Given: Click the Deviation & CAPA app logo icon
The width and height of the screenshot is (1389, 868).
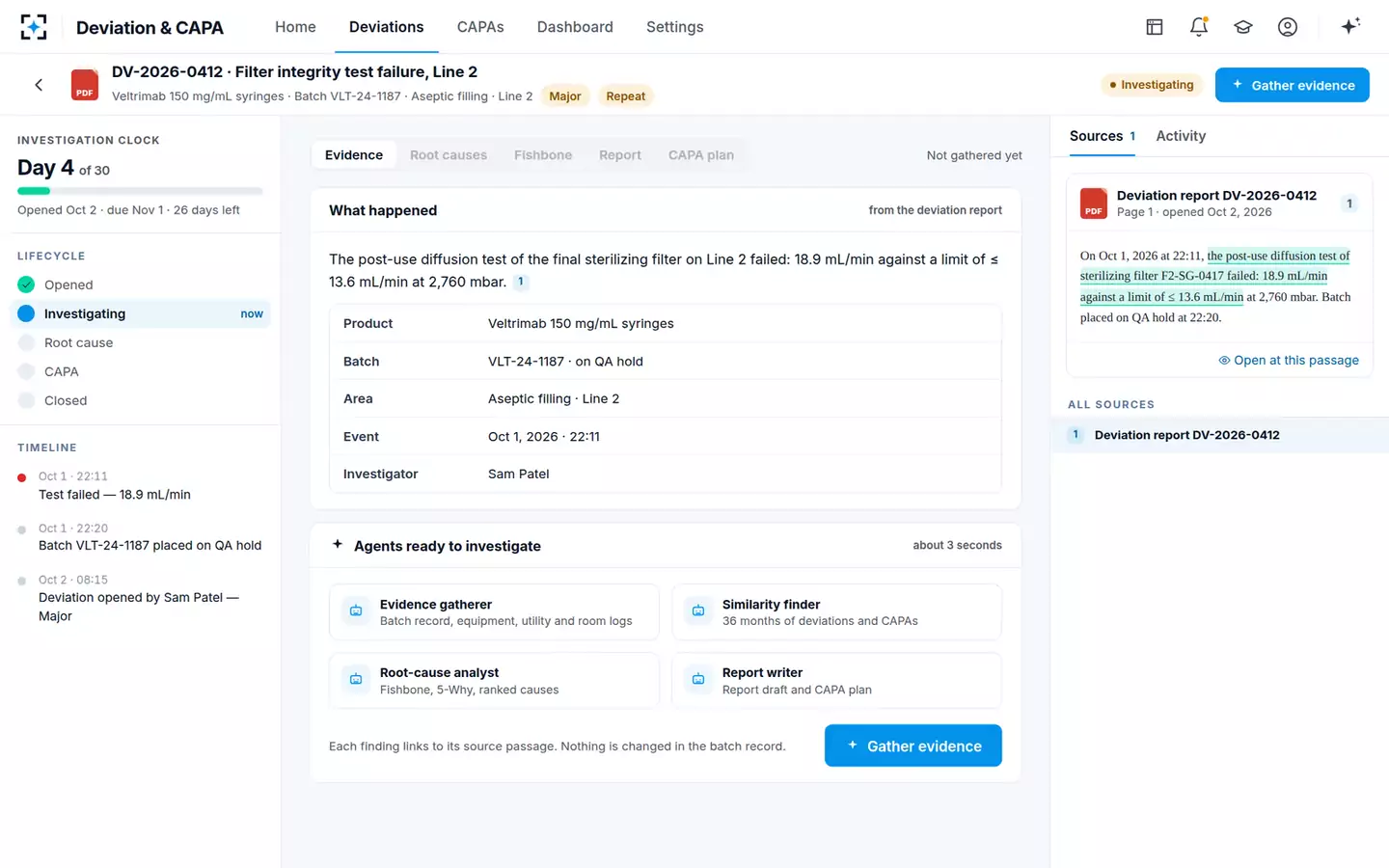Looking at the screenshot, I should pyautogui.click(x=34, y=27).
